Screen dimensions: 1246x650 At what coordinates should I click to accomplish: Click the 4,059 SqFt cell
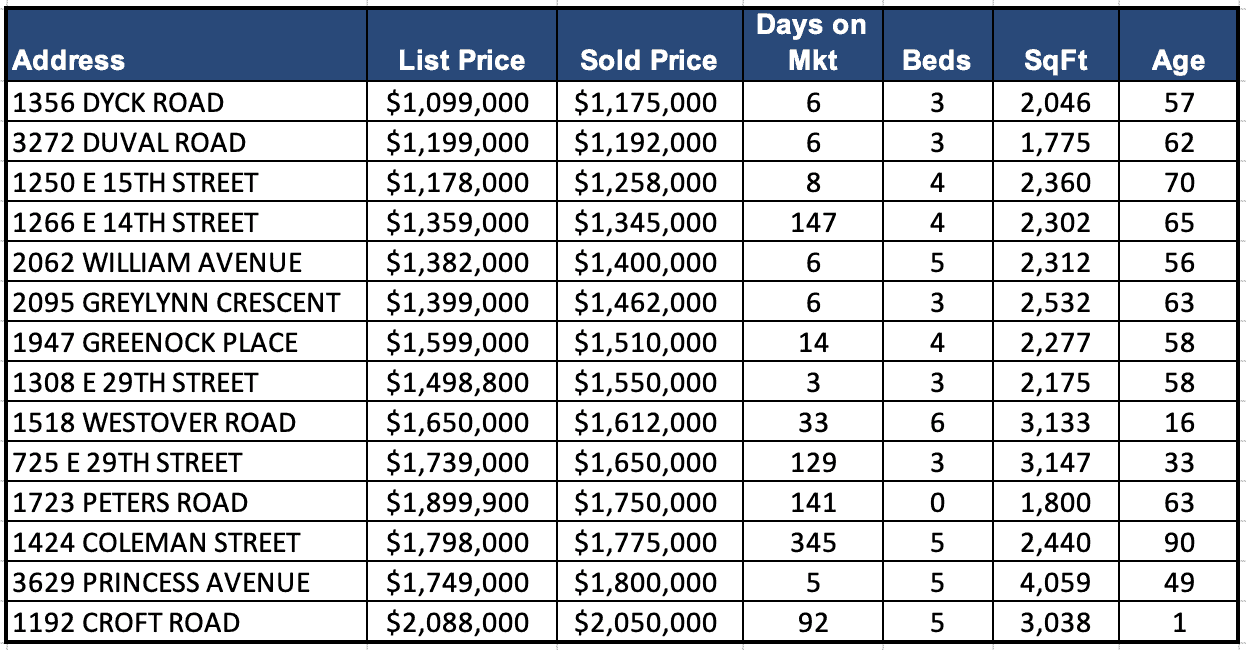(1057, 582)
